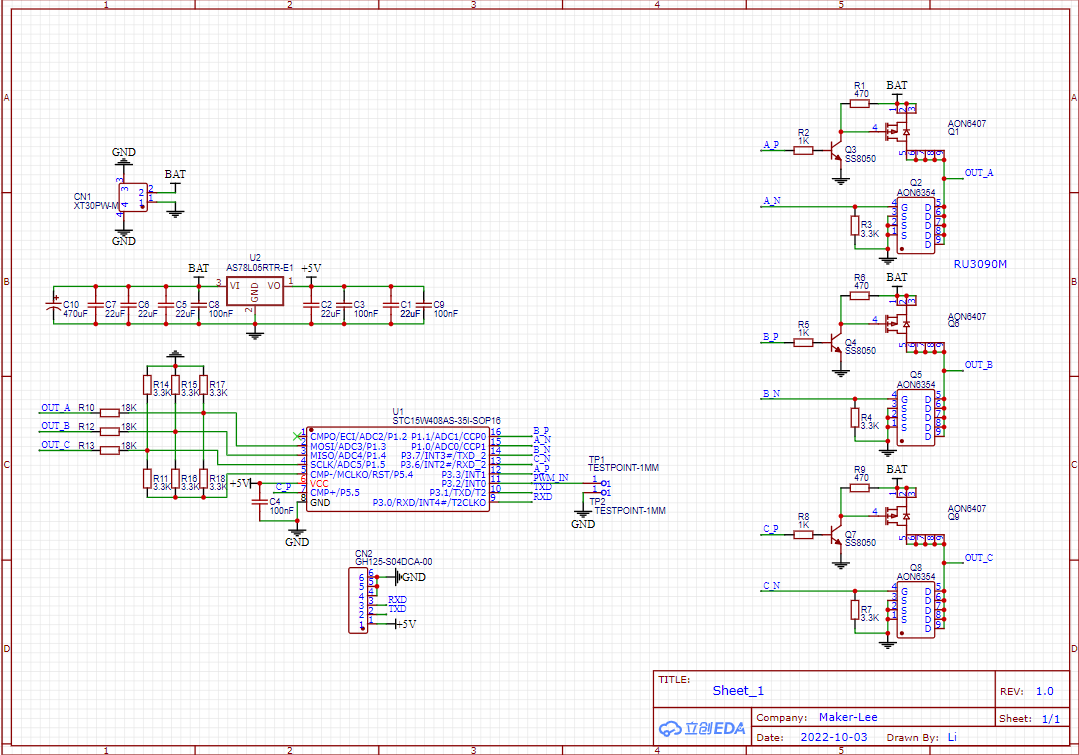
Task: Select the A_P net label beside R2
Action: [x=770, y=145]
